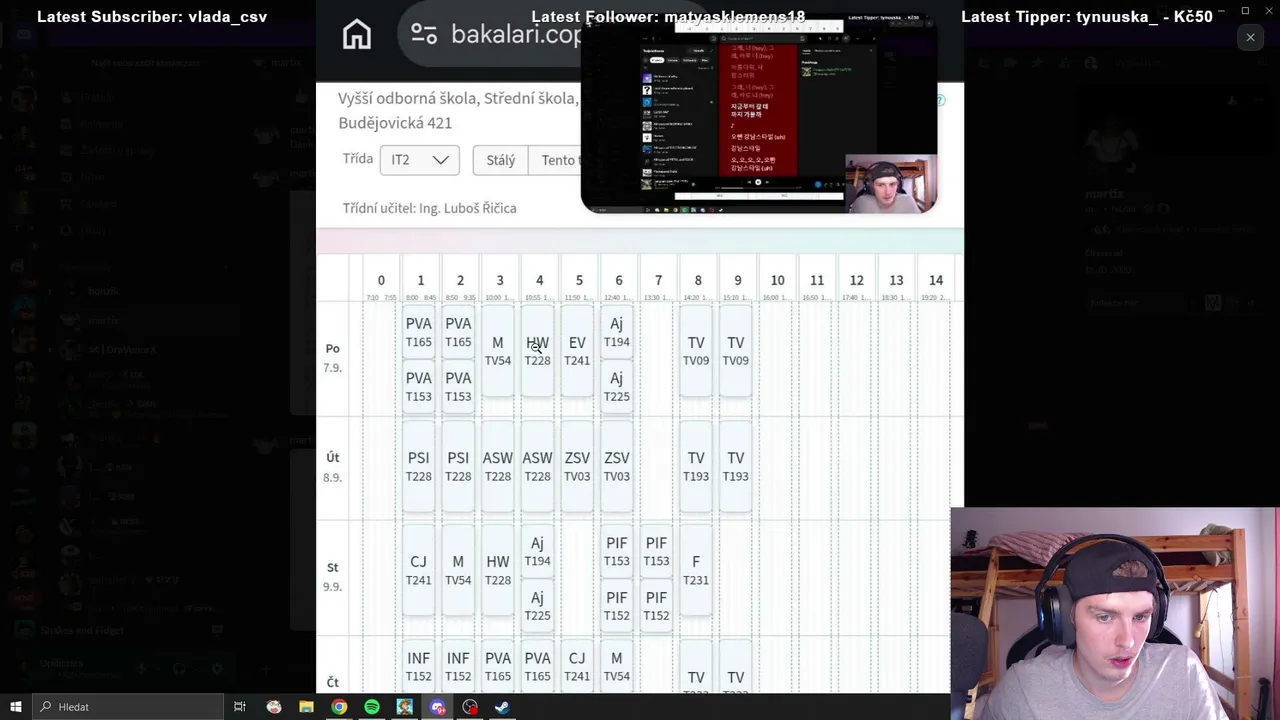Click the Spotify stream preview thumbnail
The image size is (1280, 720).
(759, 112)
